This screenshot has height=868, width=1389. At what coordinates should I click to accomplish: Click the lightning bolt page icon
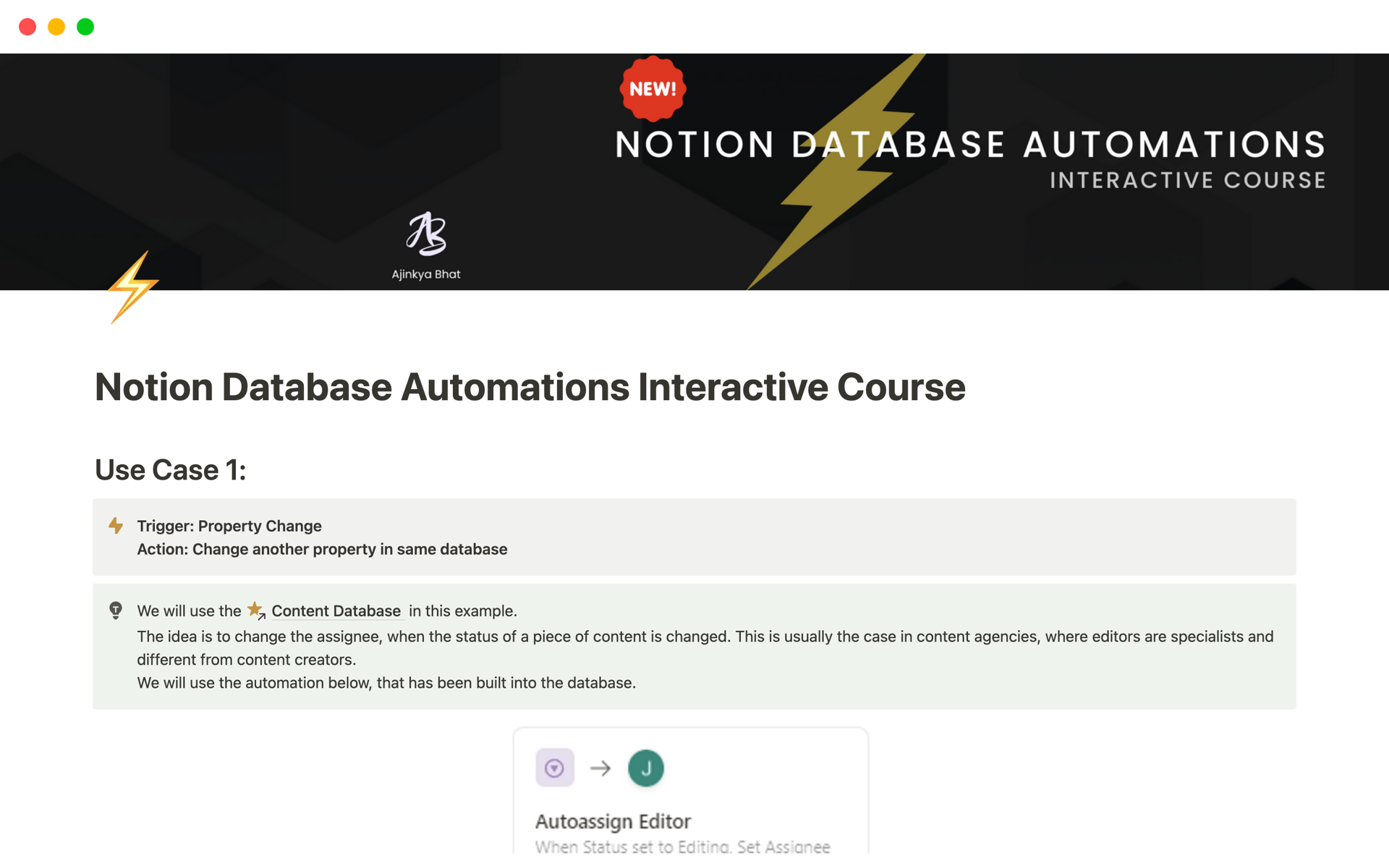tap(133, 288)
